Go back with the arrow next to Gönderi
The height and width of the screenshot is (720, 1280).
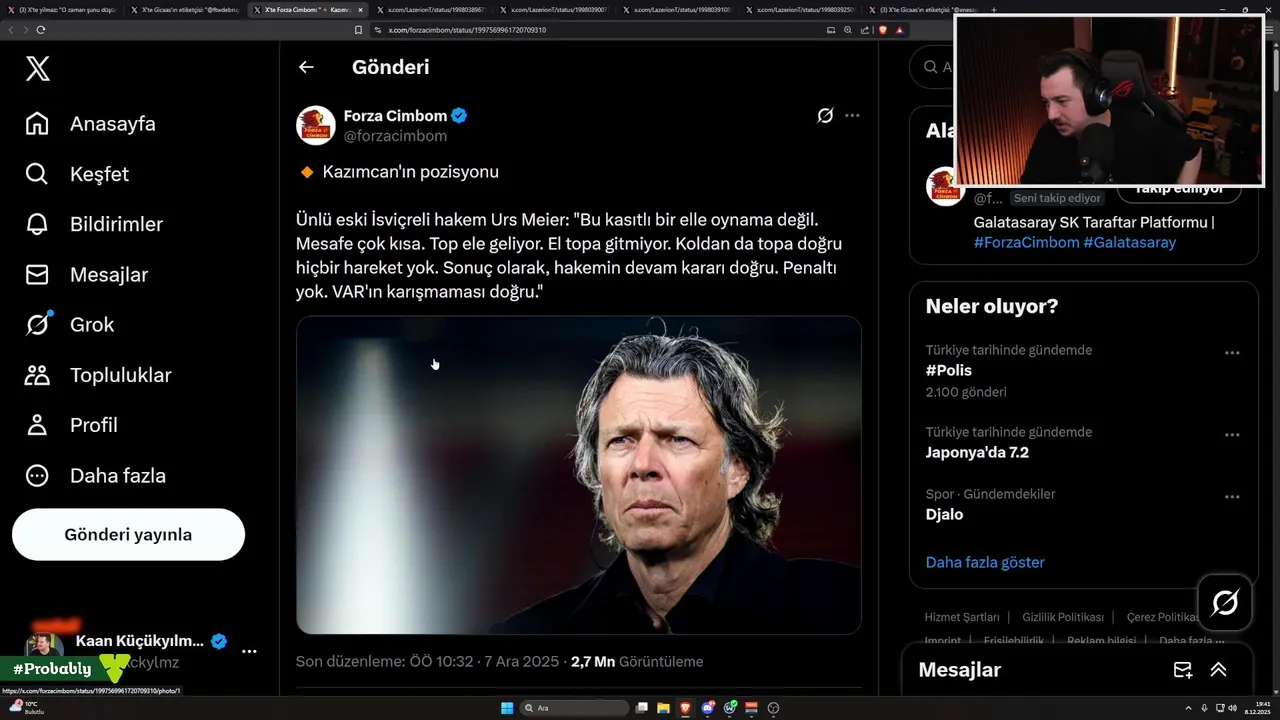coord(306,67)
